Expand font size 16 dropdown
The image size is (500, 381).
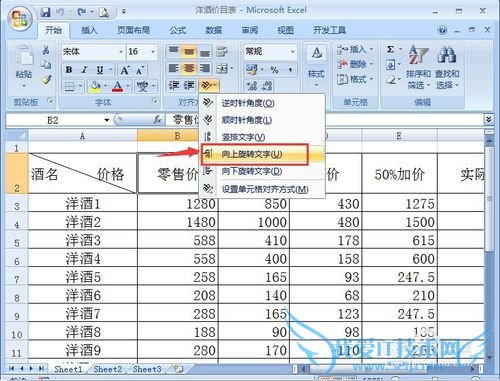[153, 52]
